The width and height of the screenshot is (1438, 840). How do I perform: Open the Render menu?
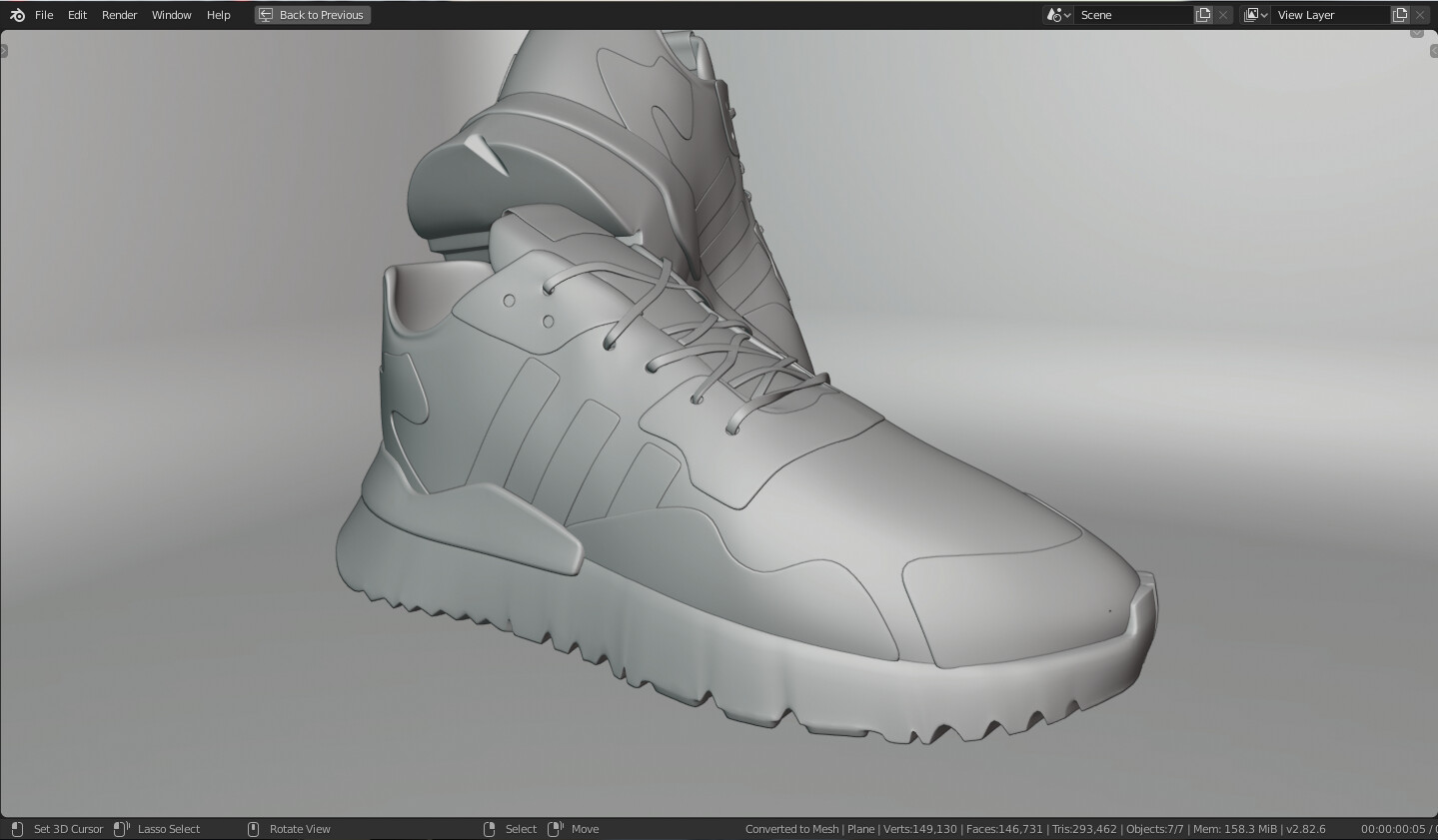119,15
